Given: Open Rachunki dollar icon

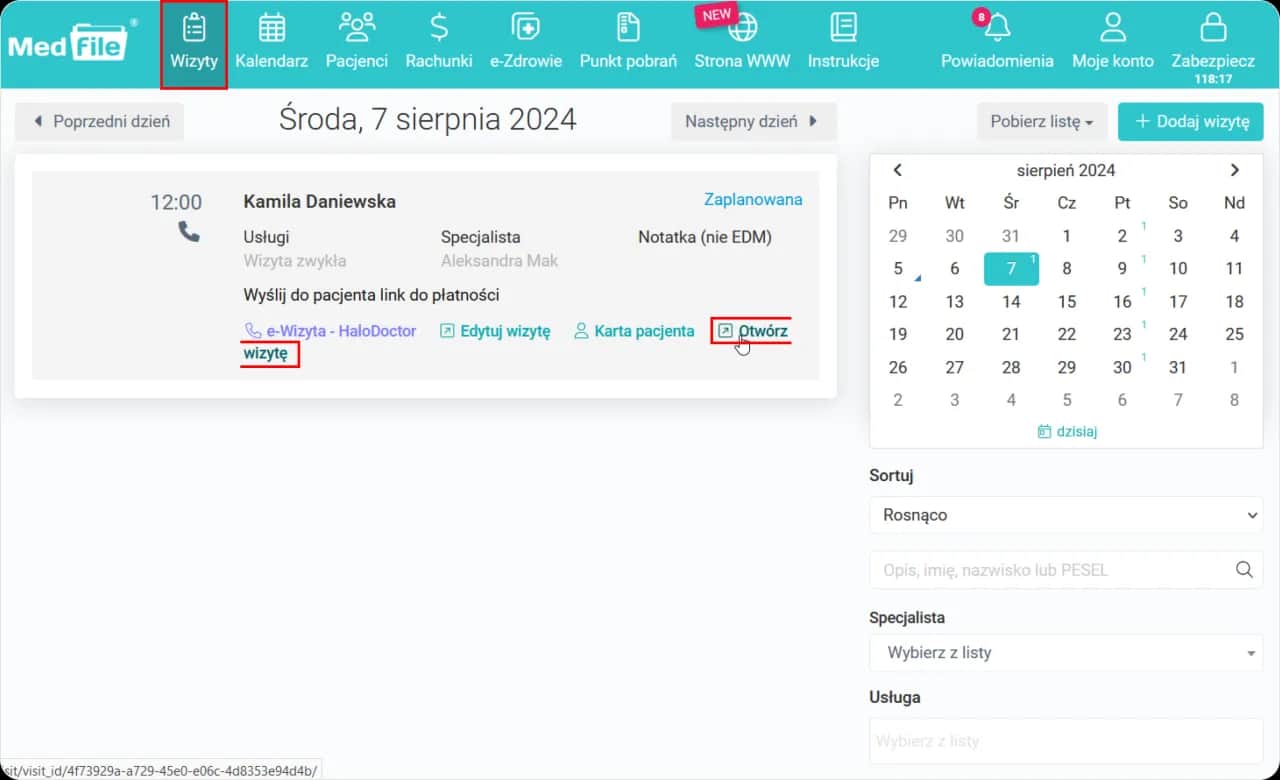Looking at the screenshot, I should [x=438, y=28].
